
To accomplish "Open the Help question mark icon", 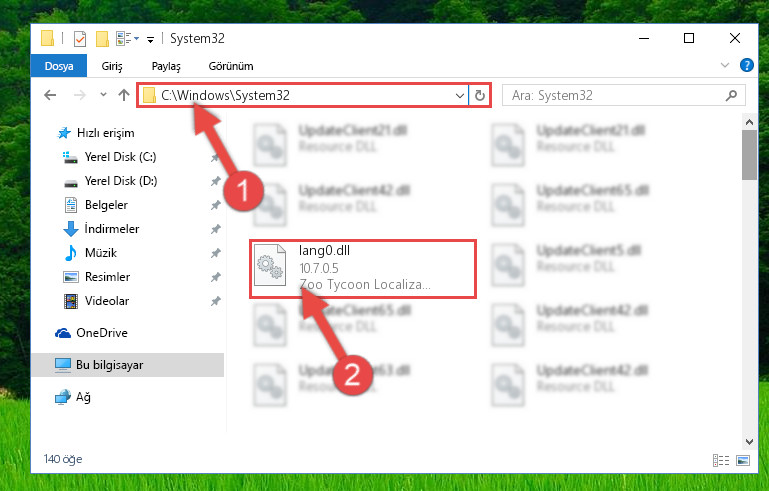I will pos(746,65).
